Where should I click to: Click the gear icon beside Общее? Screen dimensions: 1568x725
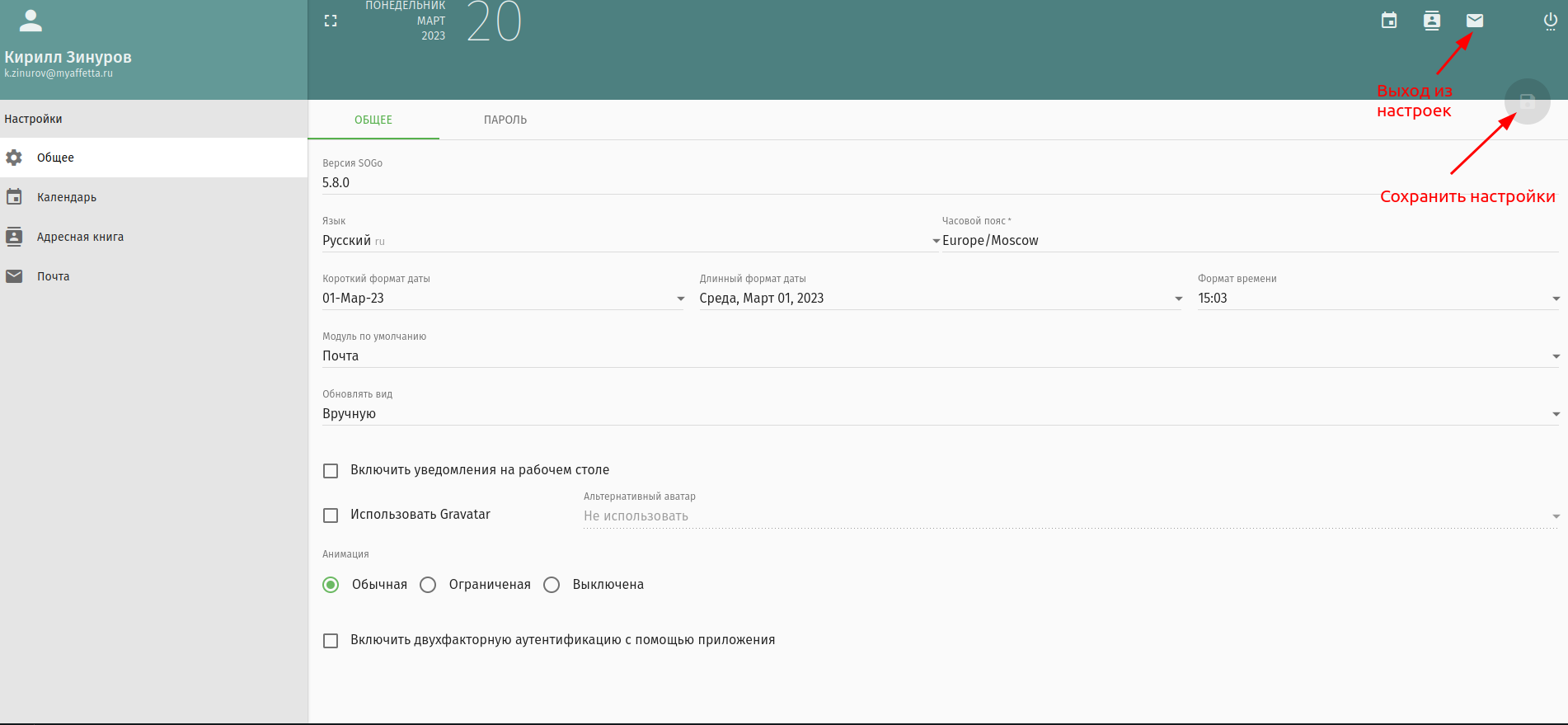(x=14, y=158)
